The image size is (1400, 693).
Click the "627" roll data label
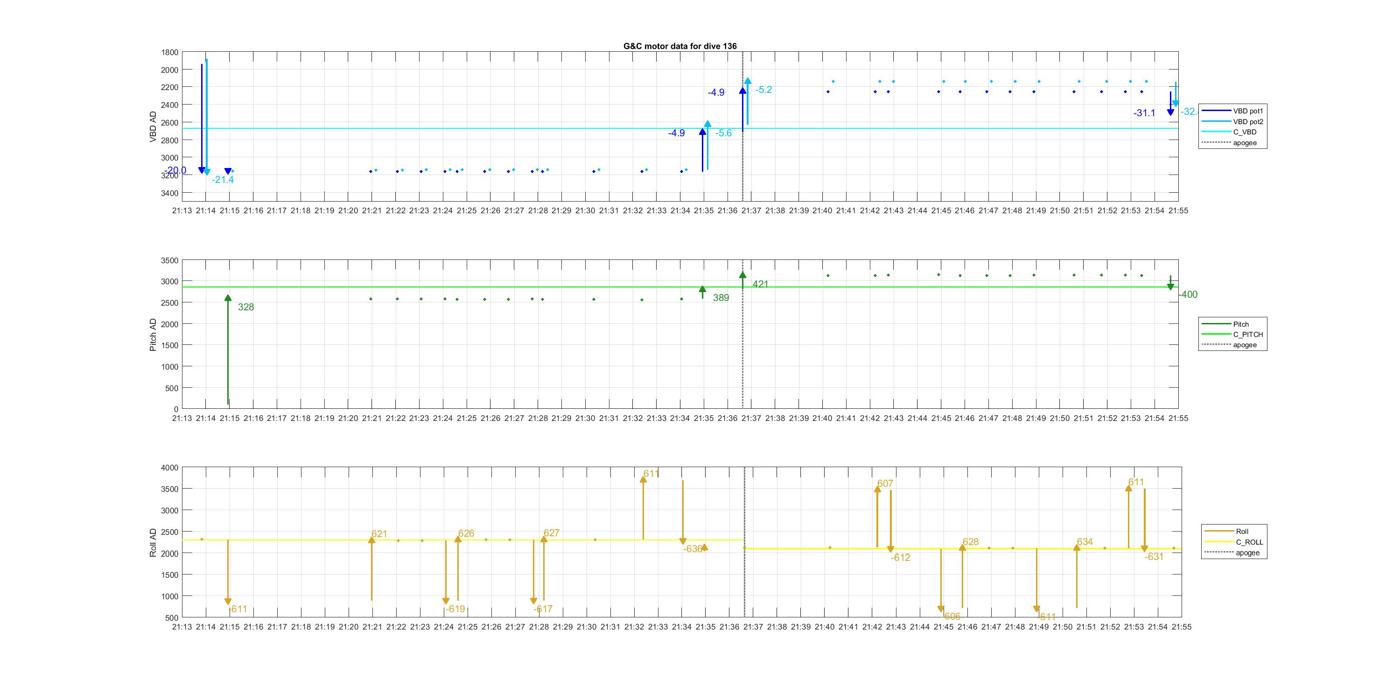[551, 533]
